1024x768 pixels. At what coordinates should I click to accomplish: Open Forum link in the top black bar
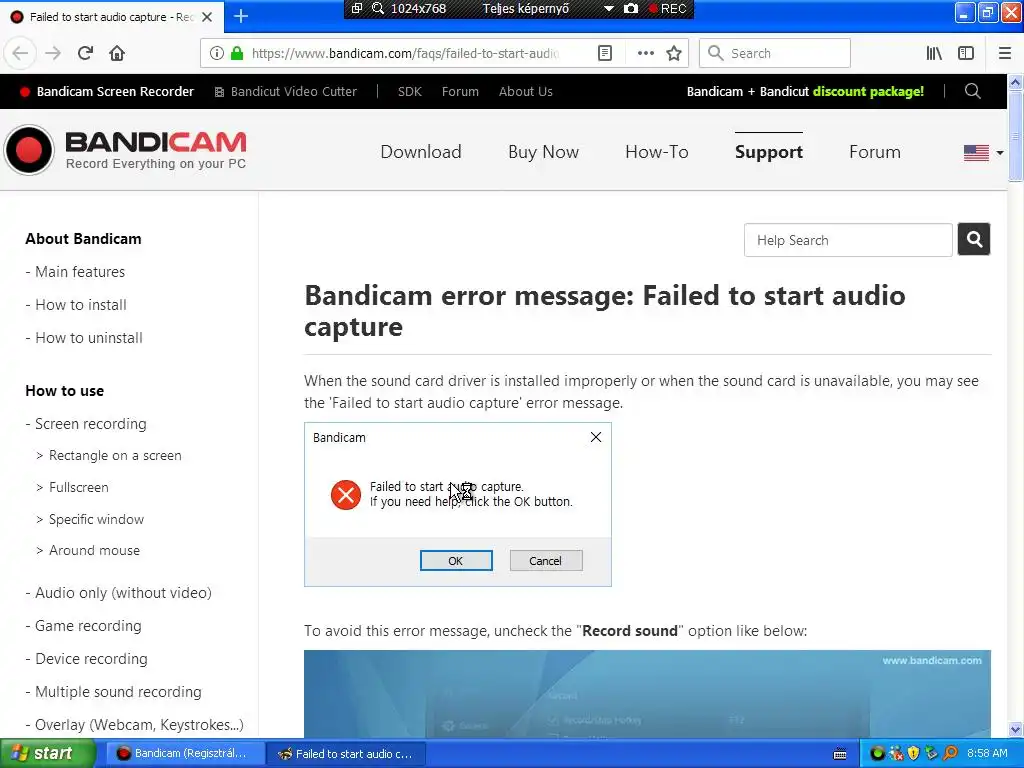click(x=460, y=91)
